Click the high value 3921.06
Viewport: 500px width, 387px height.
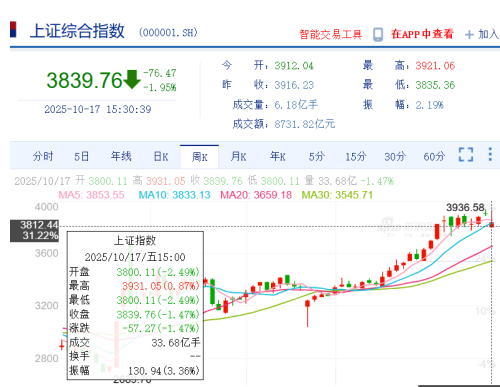coord(435,66)
